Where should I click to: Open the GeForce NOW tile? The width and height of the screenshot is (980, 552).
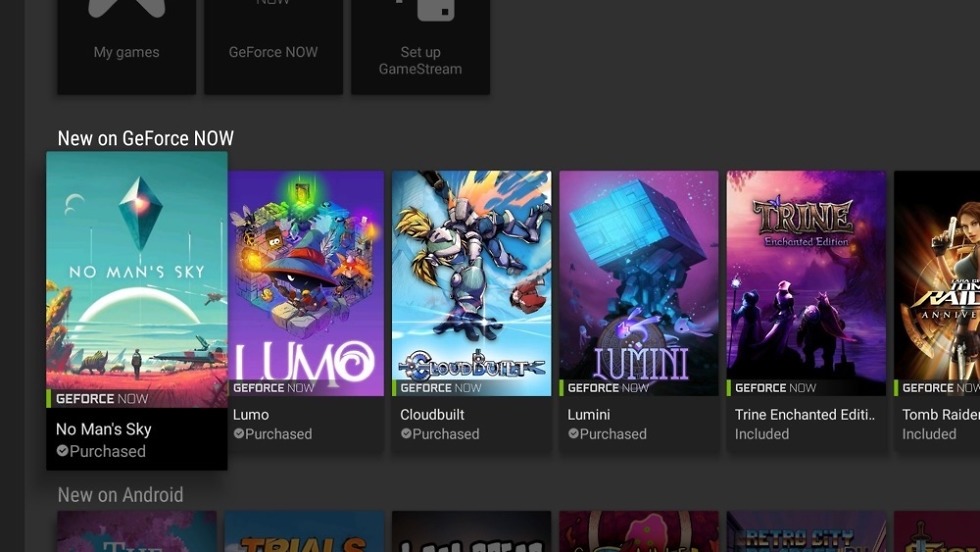(x=273, y=47)
